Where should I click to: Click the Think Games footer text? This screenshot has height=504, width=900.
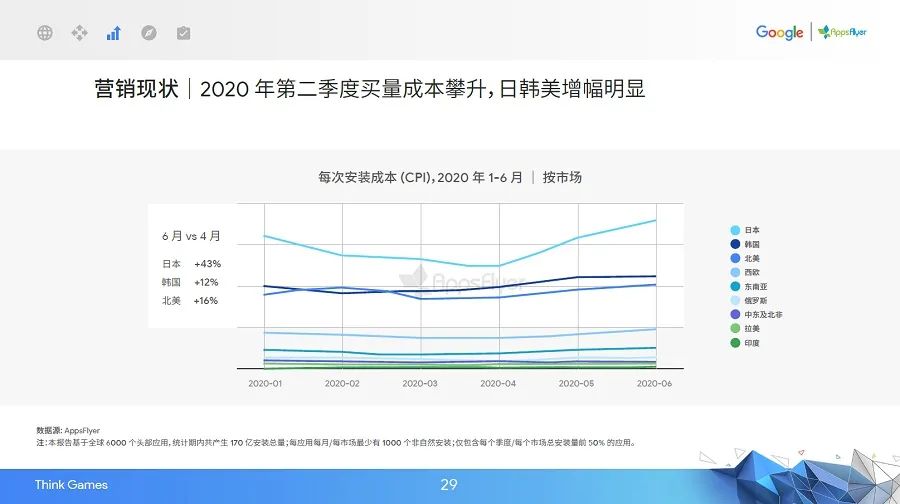click(x=71, y=485)
